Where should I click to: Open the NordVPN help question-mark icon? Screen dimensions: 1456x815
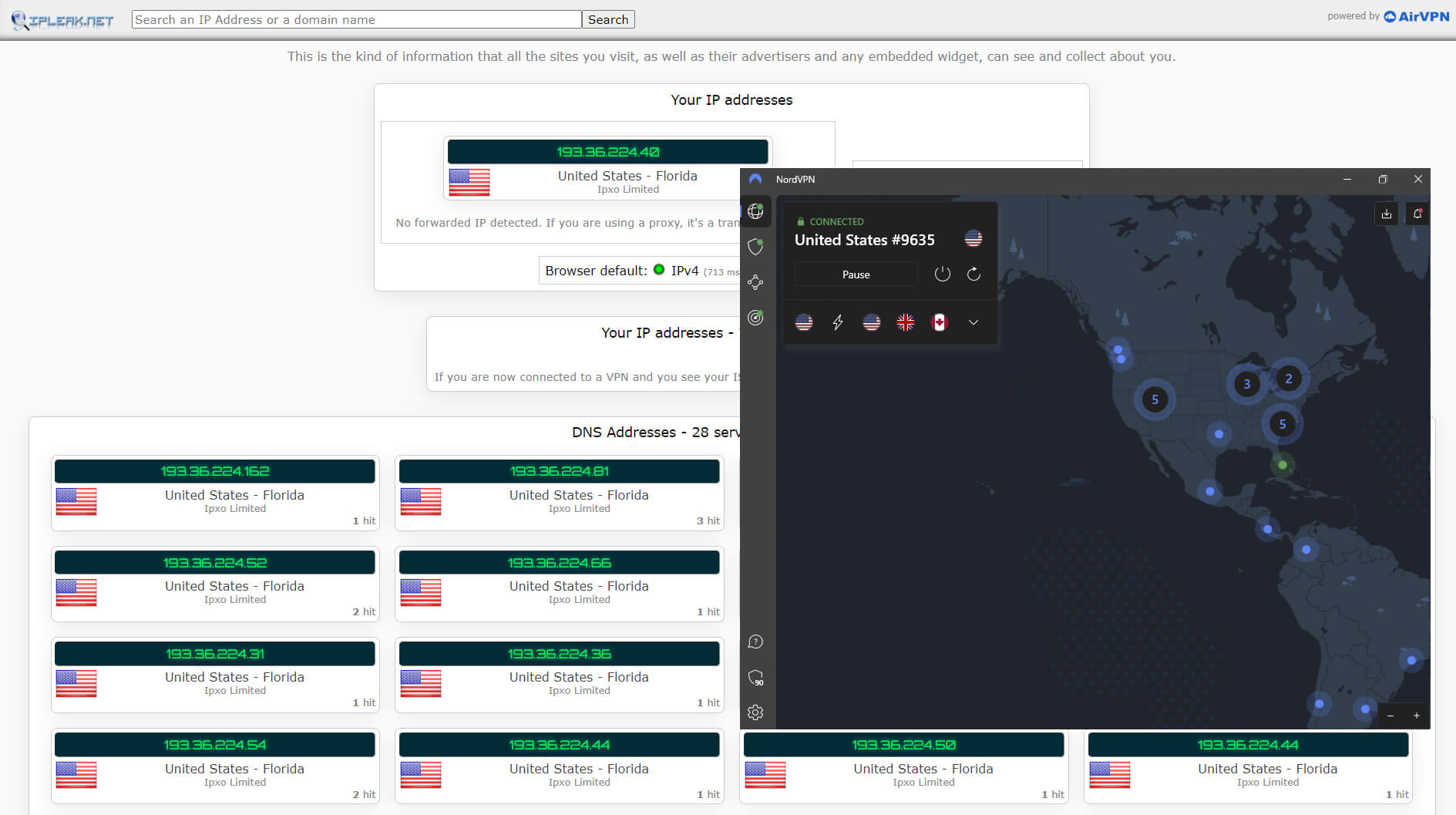[755, 642]
